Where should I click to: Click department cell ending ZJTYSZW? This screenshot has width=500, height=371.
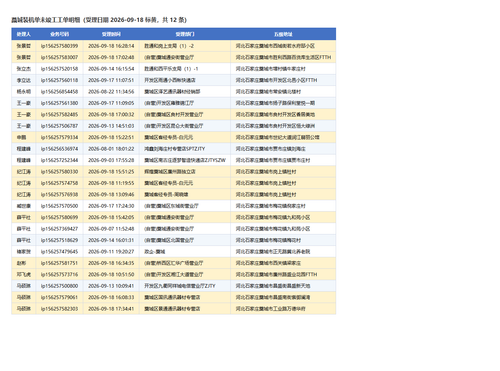pos(185,160)
